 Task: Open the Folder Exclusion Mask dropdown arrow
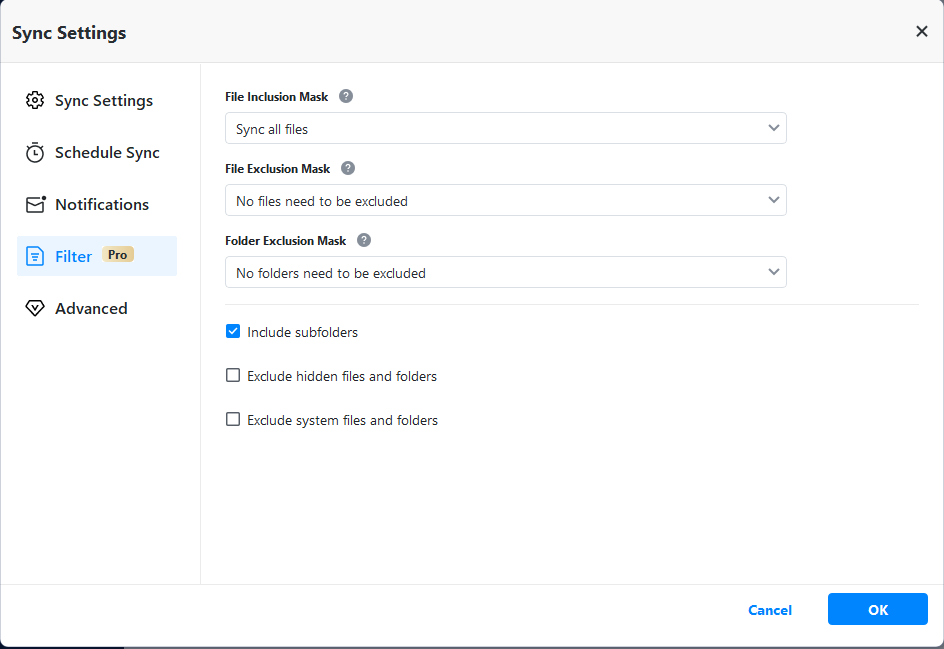[x=773, y=272]
